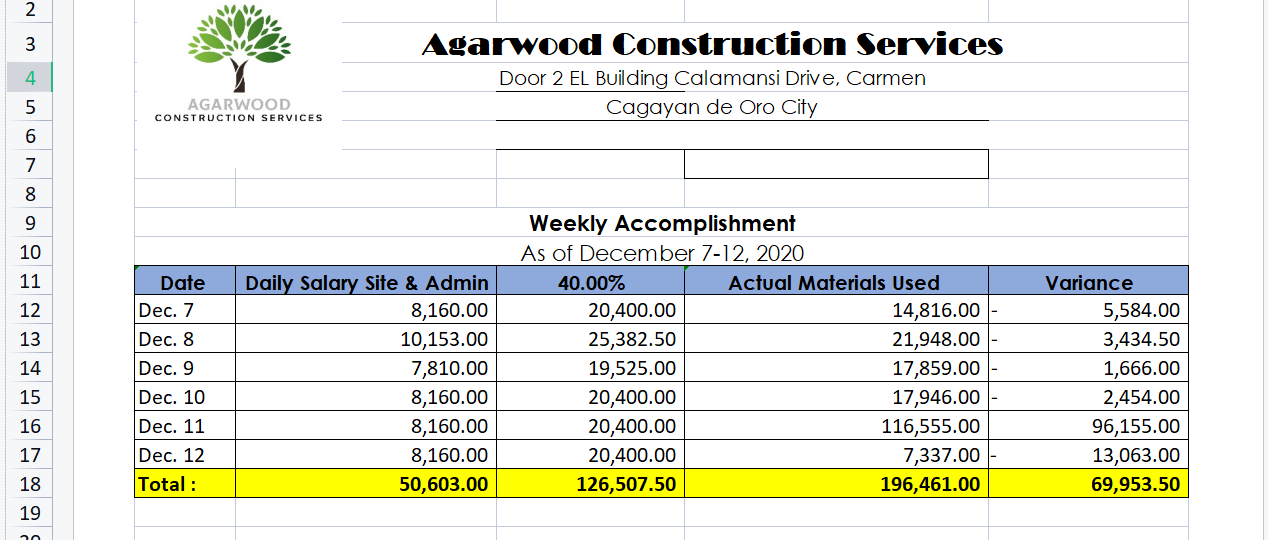Image resolution: width=1268 pixels, height=540 pixels.
Task: Select materials cell 17,859.00
Action: [836, 368]
